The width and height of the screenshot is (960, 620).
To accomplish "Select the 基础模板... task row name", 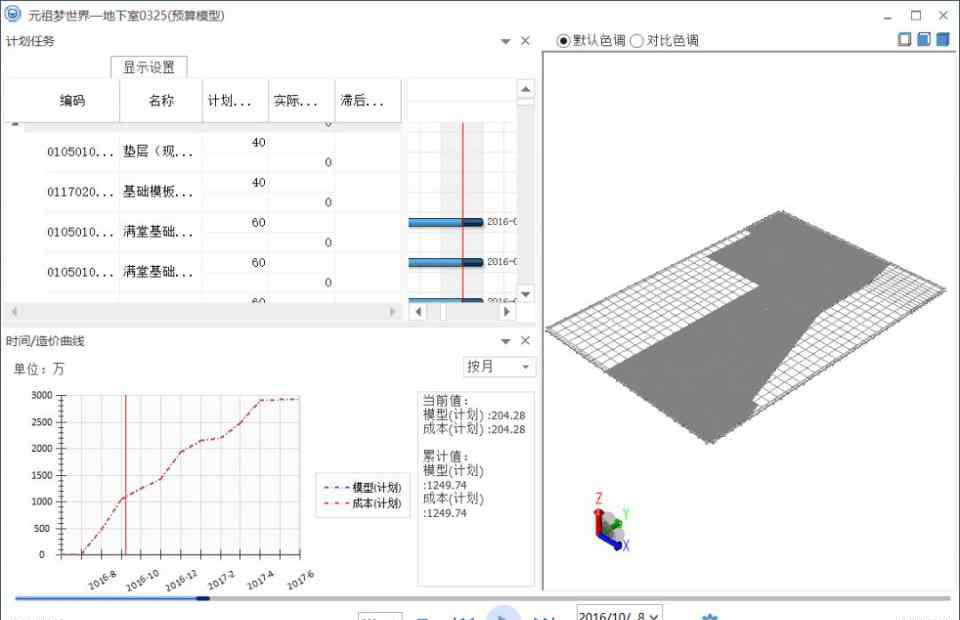I will pyautogui.click(x=159, y=192).
